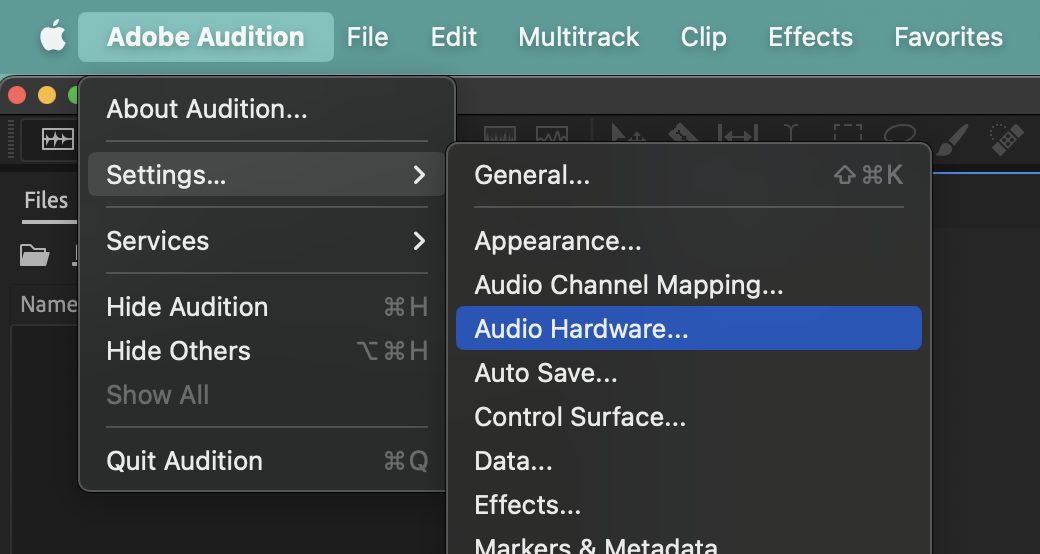Show the Spectral Pitch Display
The width and height of the screenshot is (1040, 554).
point(551,136)
